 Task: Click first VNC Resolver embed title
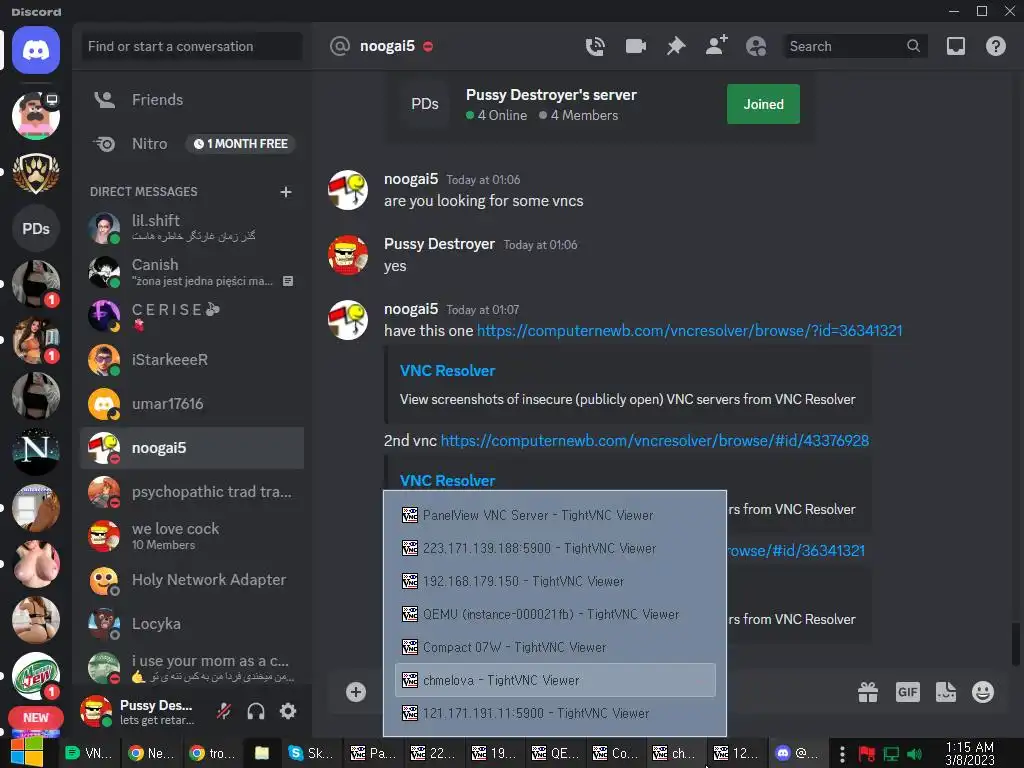(x=447, y=370)
